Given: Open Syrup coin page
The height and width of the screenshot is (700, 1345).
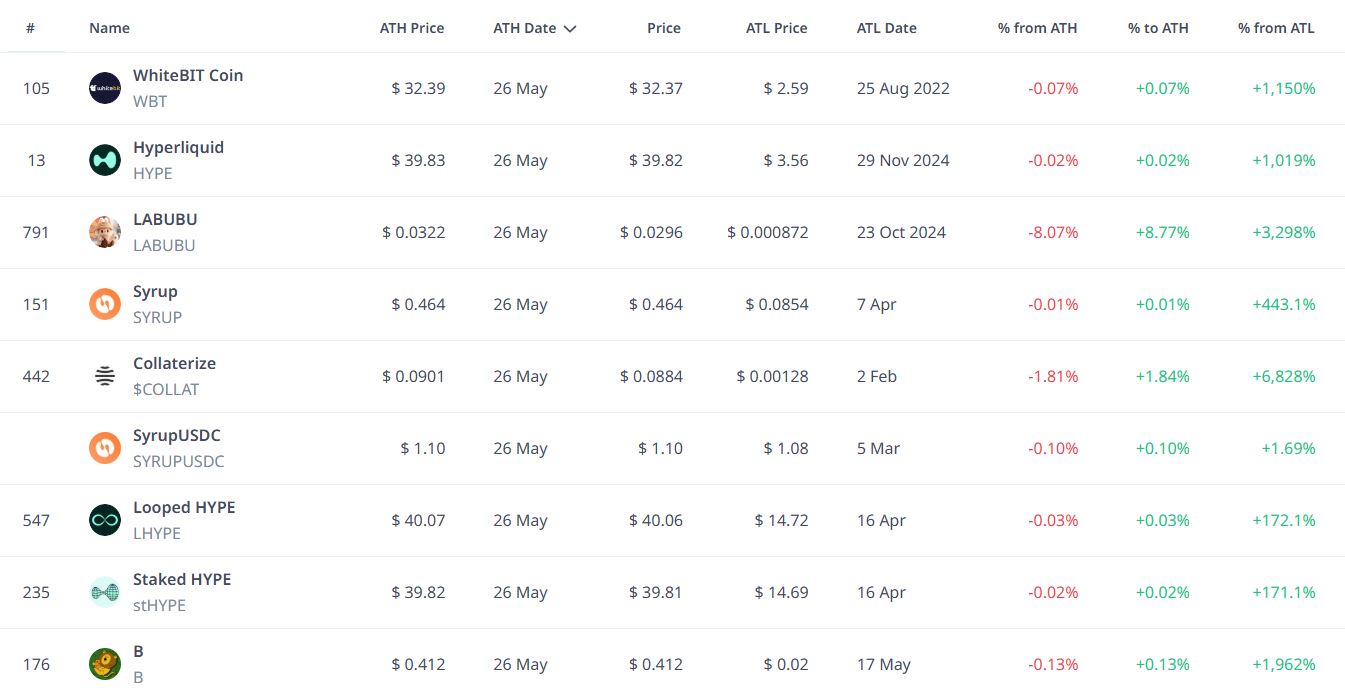Looking at the screenshot, I should pyautogui.click(x=155, y=291).
